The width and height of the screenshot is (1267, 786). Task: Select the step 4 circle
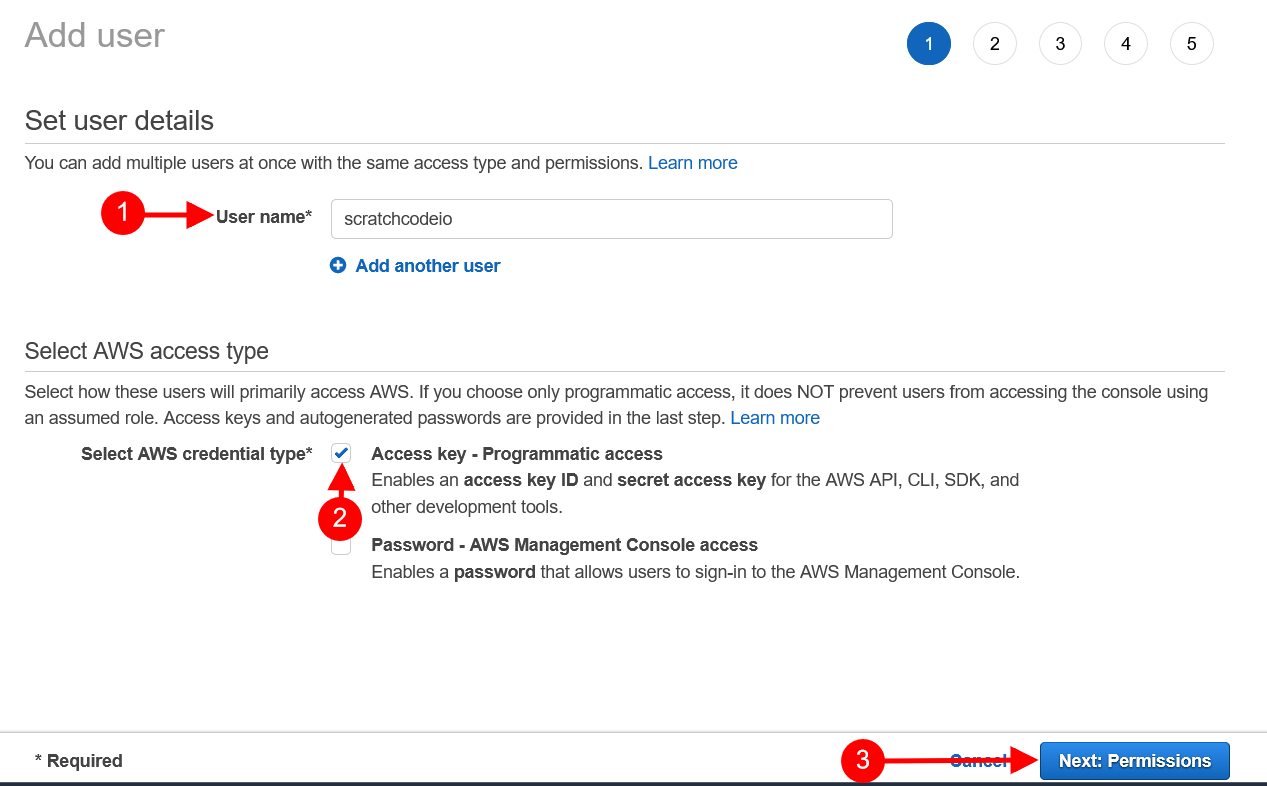click(1125, 43)
